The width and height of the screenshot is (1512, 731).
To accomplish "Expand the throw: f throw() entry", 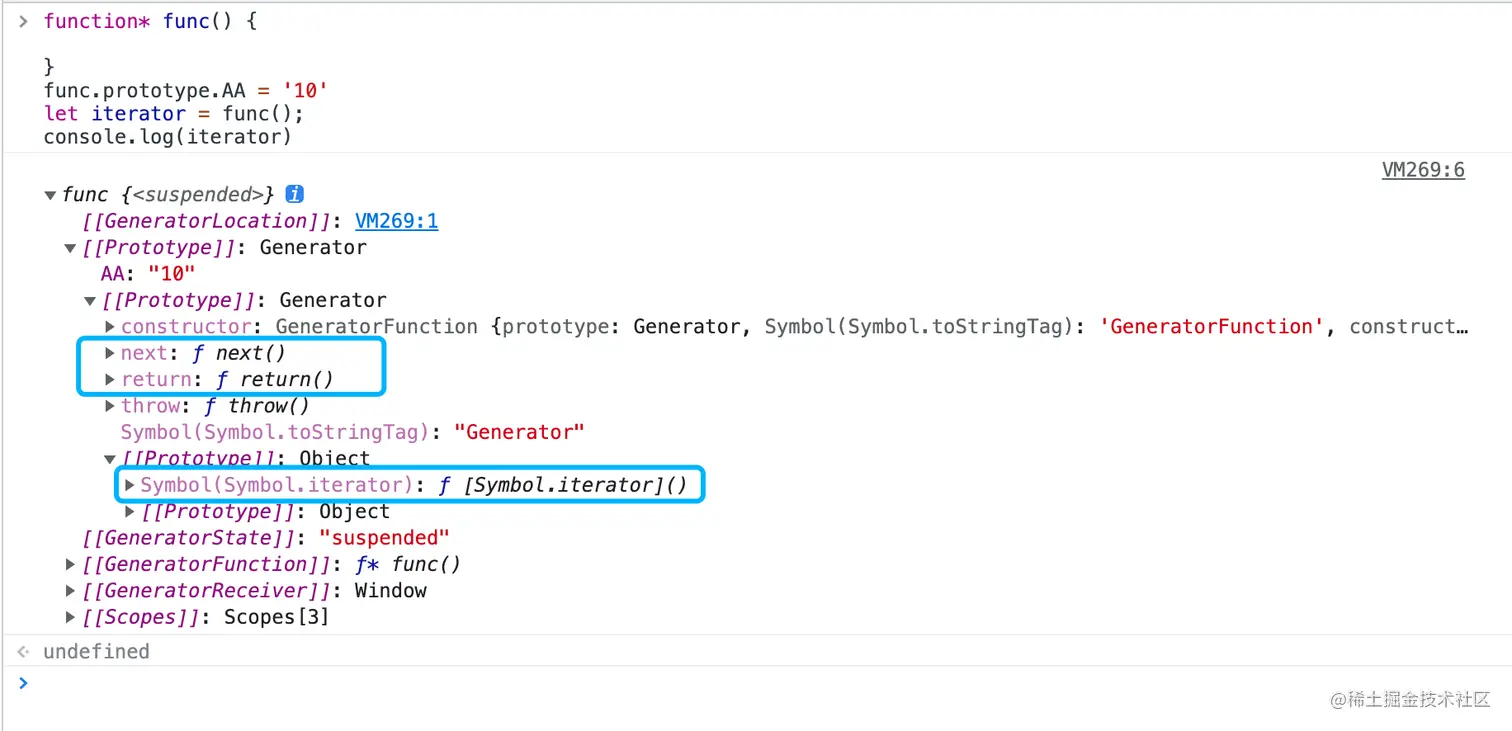I will 110,406.
